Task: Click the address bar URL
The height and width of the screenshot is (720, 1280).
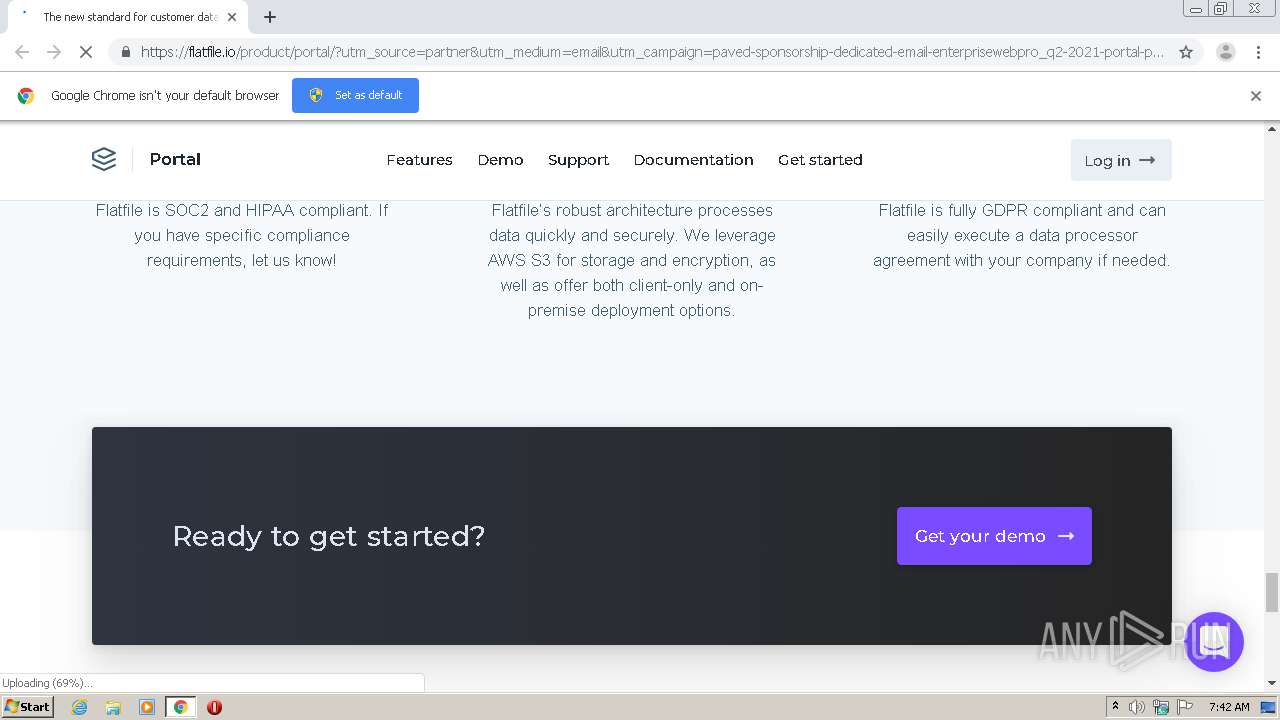Action: [x=652, y=52]
